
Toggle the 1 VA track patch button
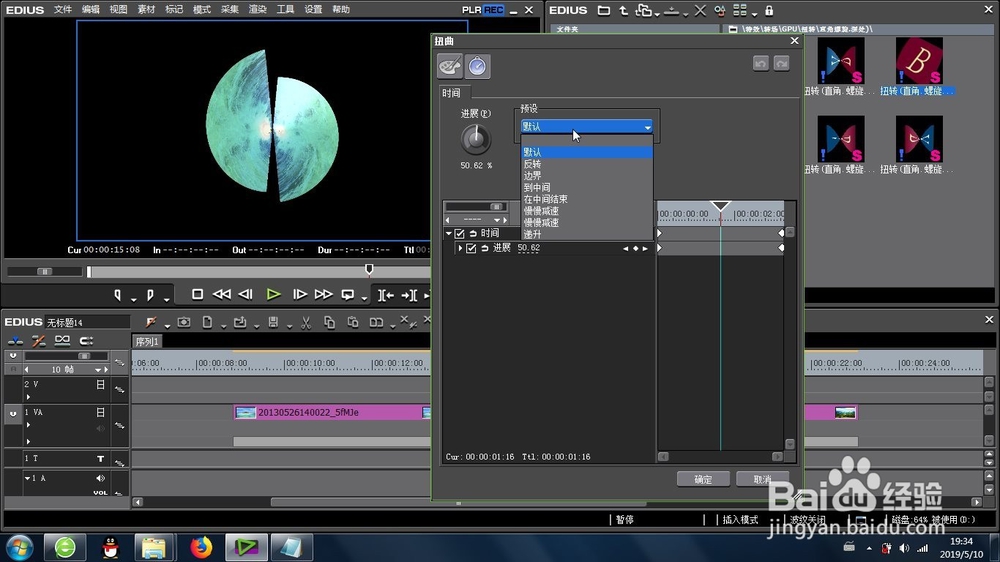(x=13, y=413)
